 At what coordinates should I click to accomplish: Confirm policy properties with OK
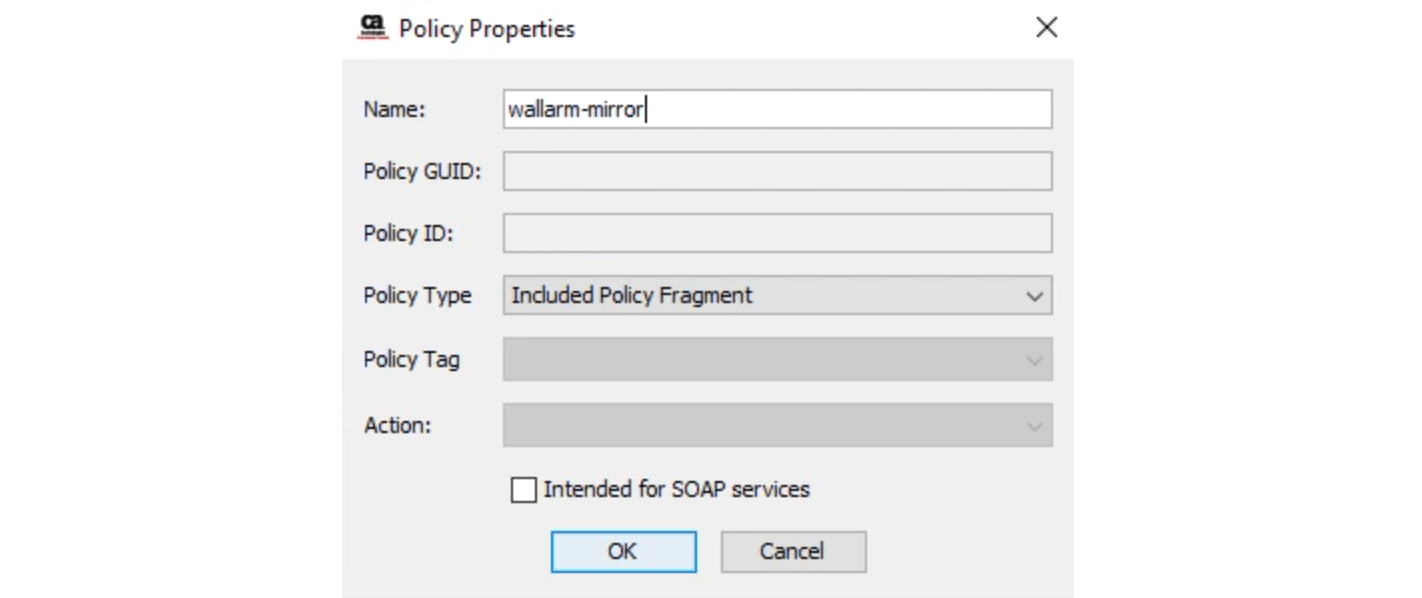click(x=623, y=551)
